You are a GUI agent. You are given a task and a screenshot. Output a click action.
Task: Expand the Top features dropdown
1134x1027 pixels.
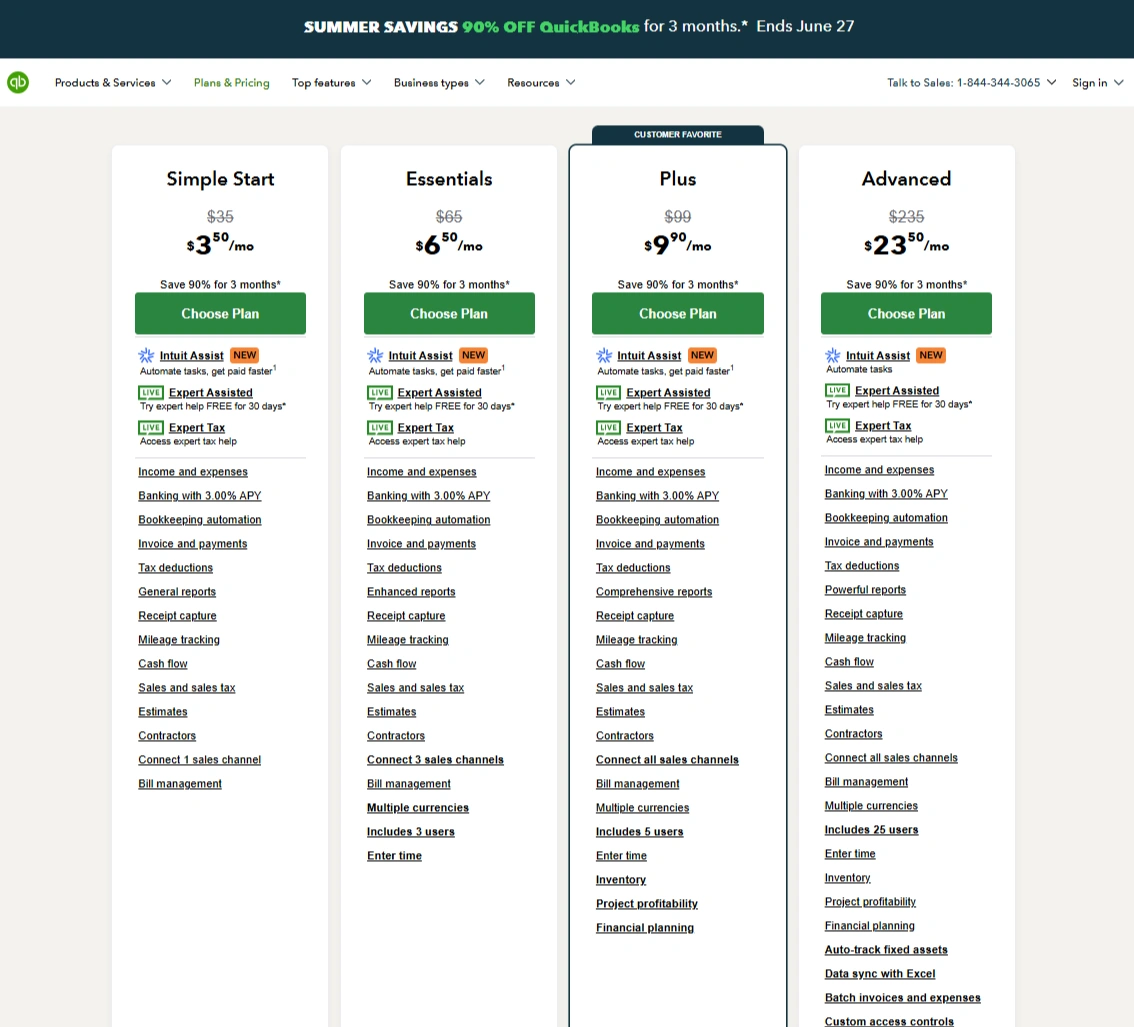coord(331,82)
